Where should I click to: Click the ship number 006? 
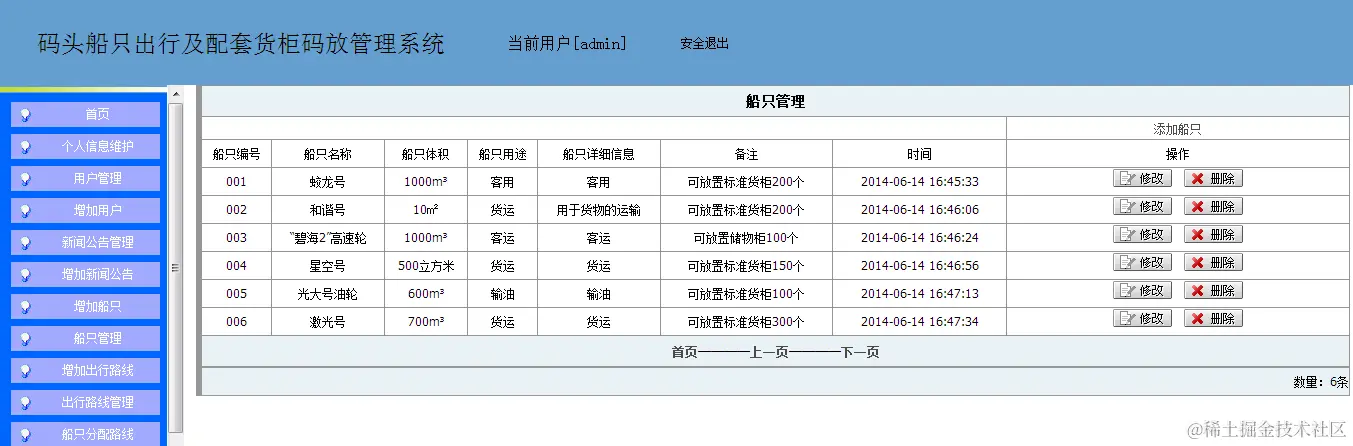[236, 322]
